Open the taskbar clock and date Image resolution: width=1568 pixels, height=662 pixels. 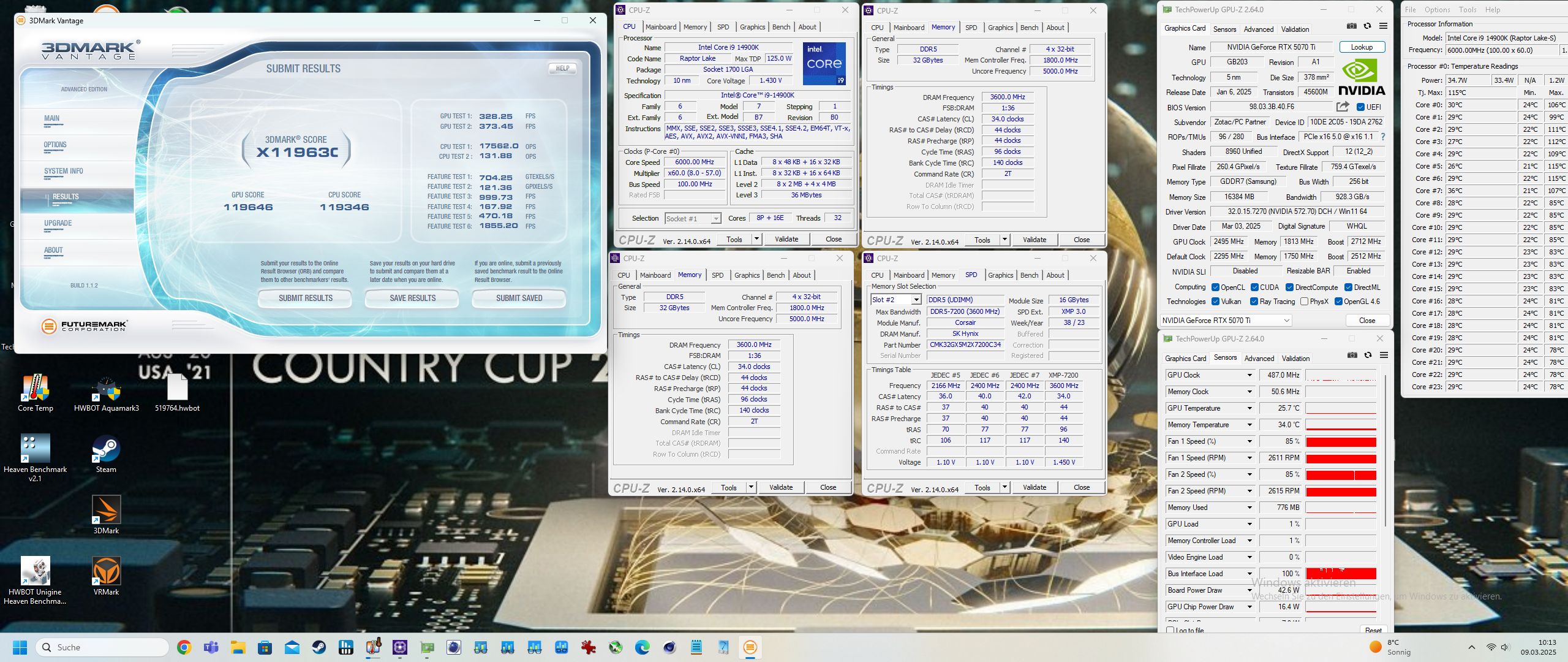pos(1538,647)
